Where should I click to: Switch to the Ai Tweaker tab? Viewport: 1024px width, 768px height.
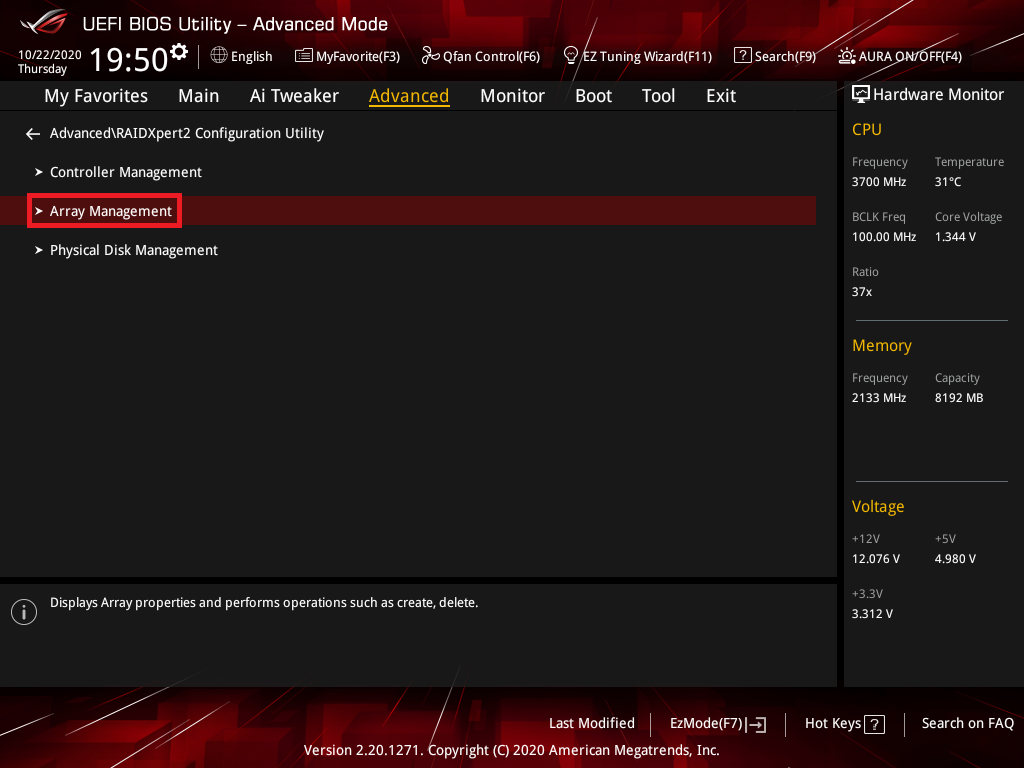[294, 96]
